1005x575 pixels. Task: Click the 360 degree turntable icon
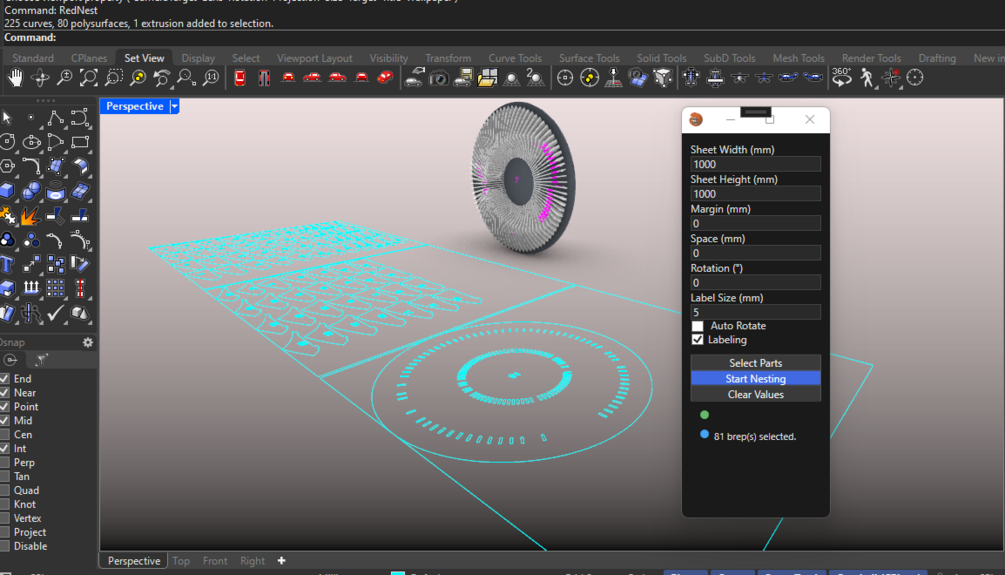842,78
